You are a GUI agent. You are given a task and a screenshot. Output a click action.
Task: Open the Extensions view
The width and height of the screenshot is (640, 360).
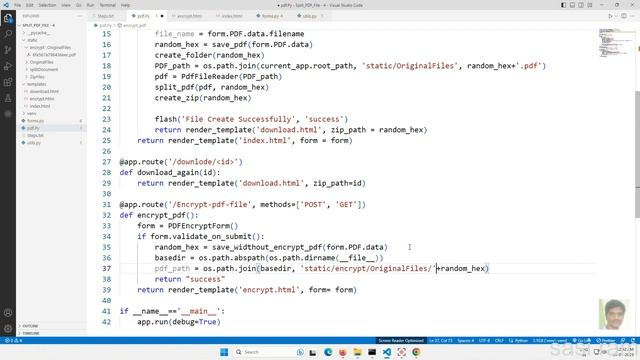click(8, 82)
